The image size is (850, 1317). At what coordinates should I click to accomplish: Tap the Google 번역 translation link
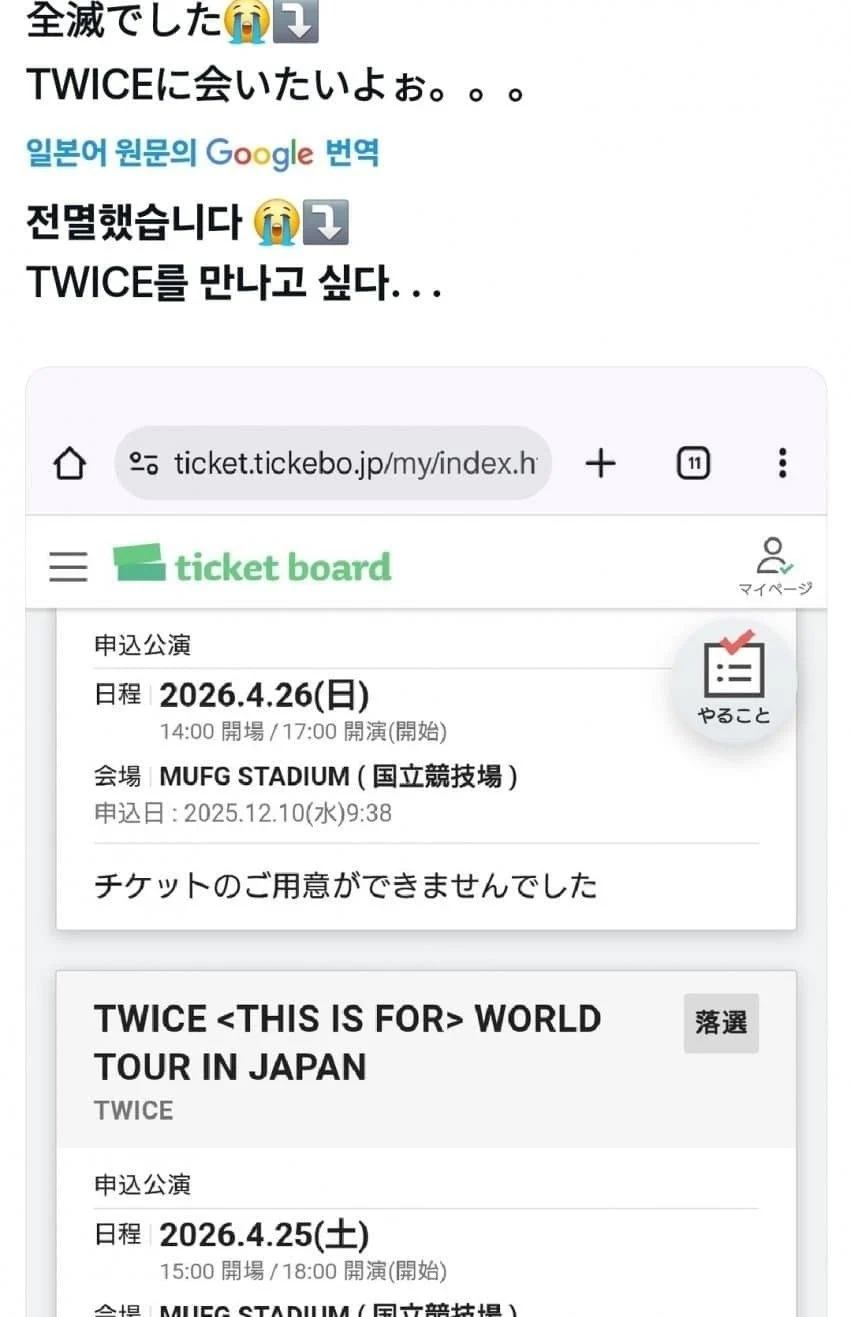[x=202, y=153]
